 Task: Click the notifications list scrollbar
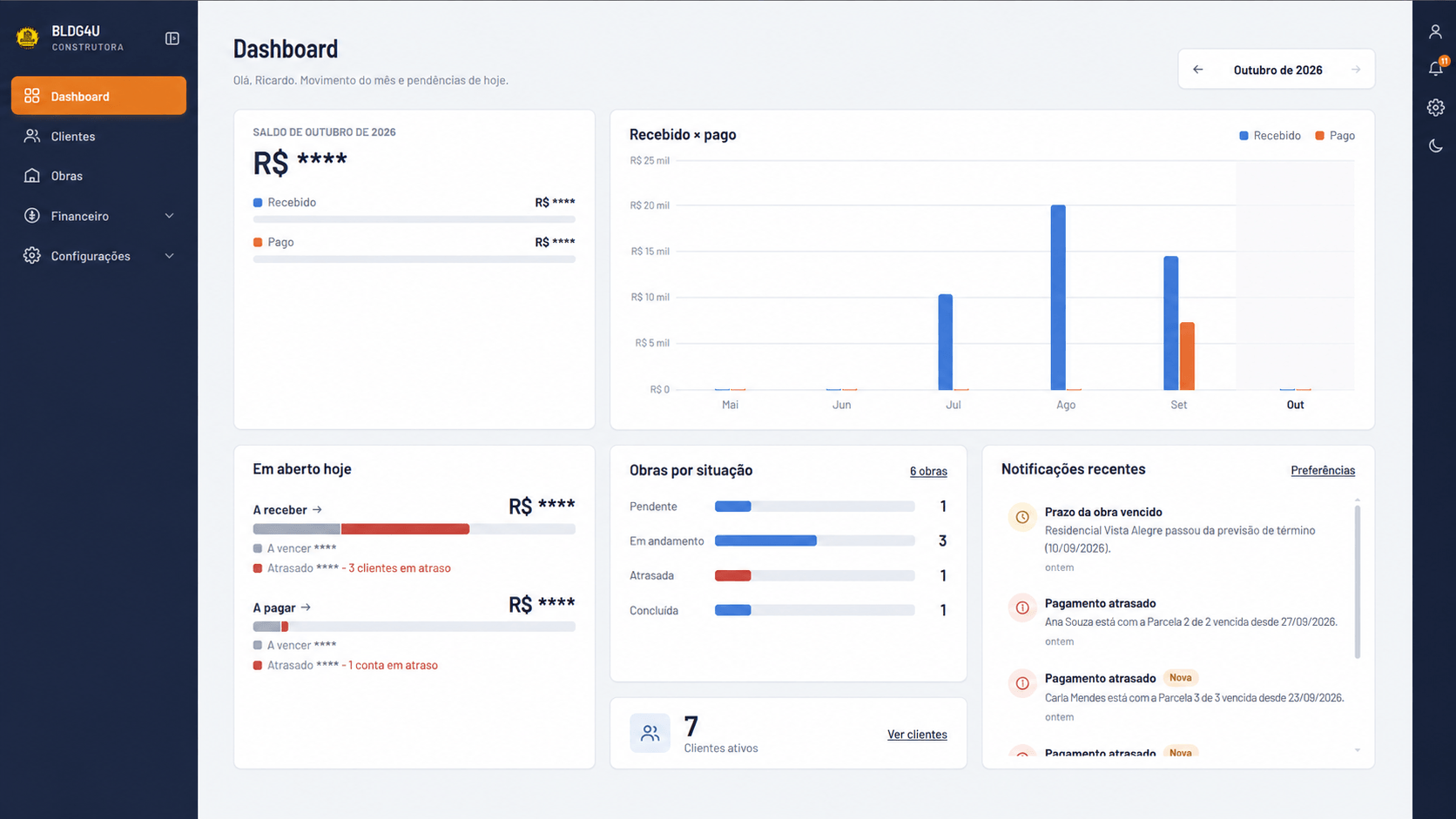pos(1358,581)
